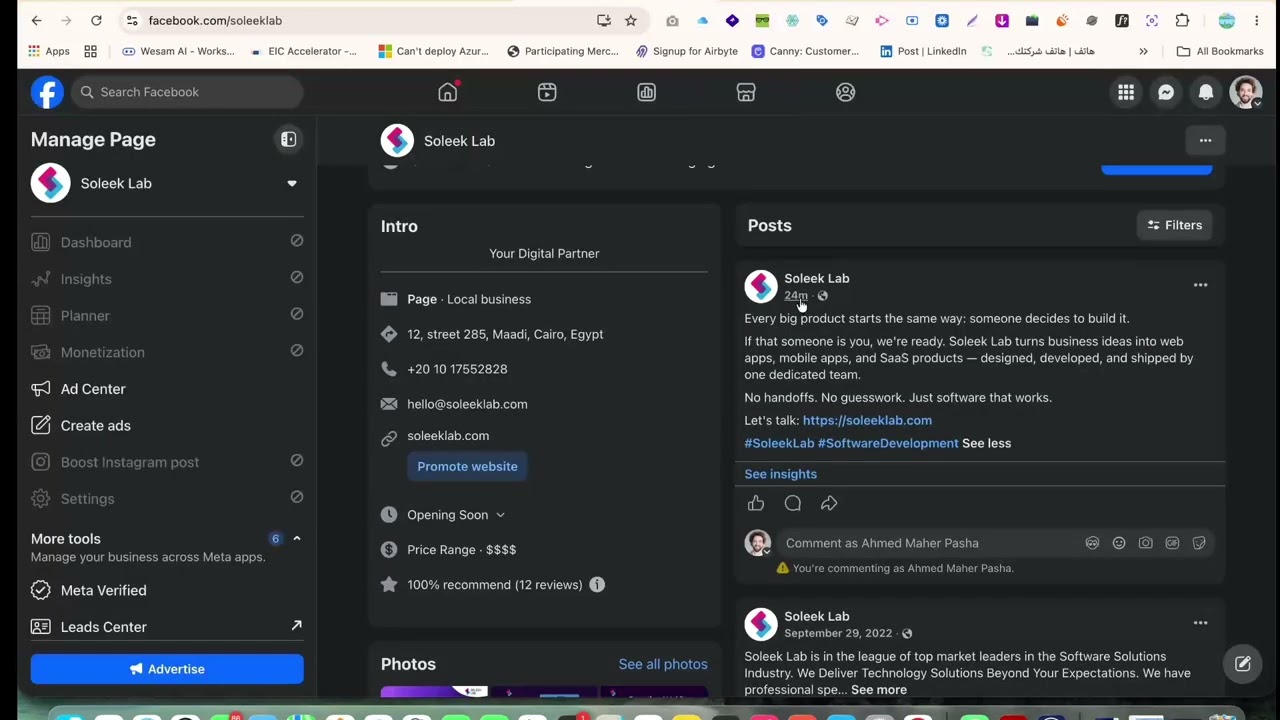
Task: Open the Facebook Home icon
Action: [447, 92]
